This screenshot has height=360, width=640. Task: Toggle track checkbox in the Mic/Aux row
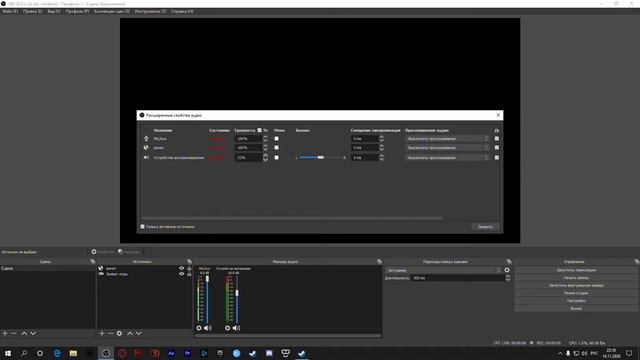click(497, 139)
